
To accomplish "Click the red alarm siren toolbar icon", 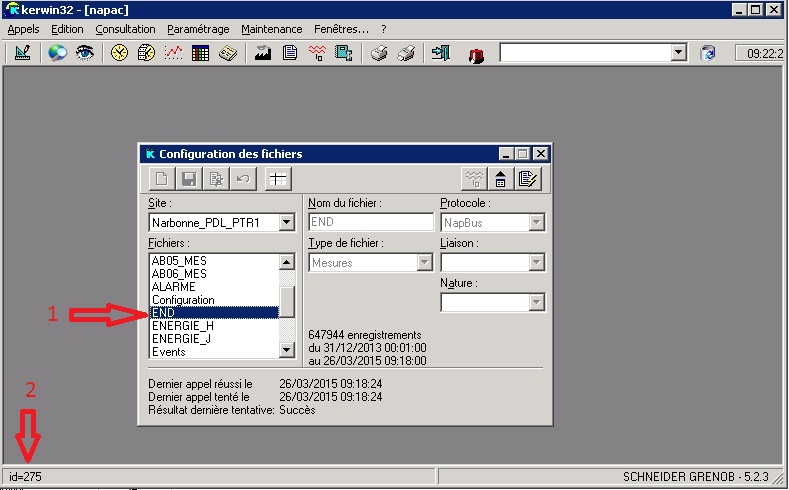I will tap(476, 54).
